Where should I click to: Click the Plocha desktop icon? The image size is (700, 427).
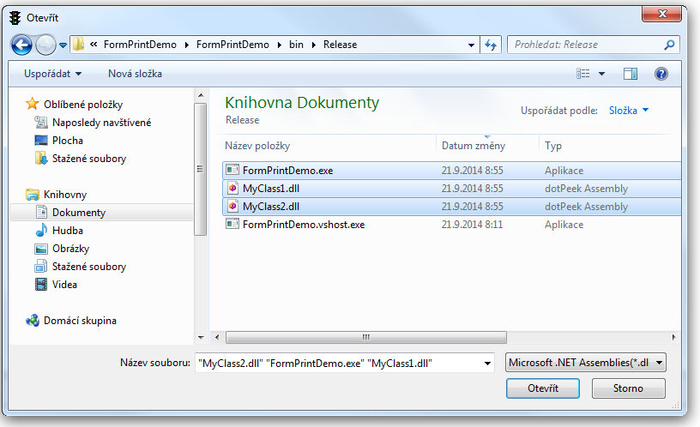pos(41,140)
